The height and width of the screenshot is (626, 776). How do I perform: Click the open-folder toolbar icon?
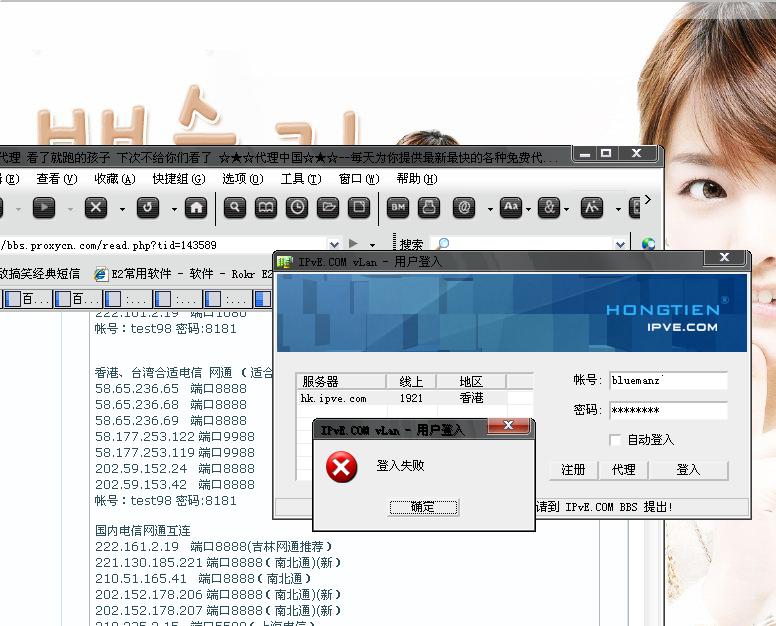pos(328,207)
